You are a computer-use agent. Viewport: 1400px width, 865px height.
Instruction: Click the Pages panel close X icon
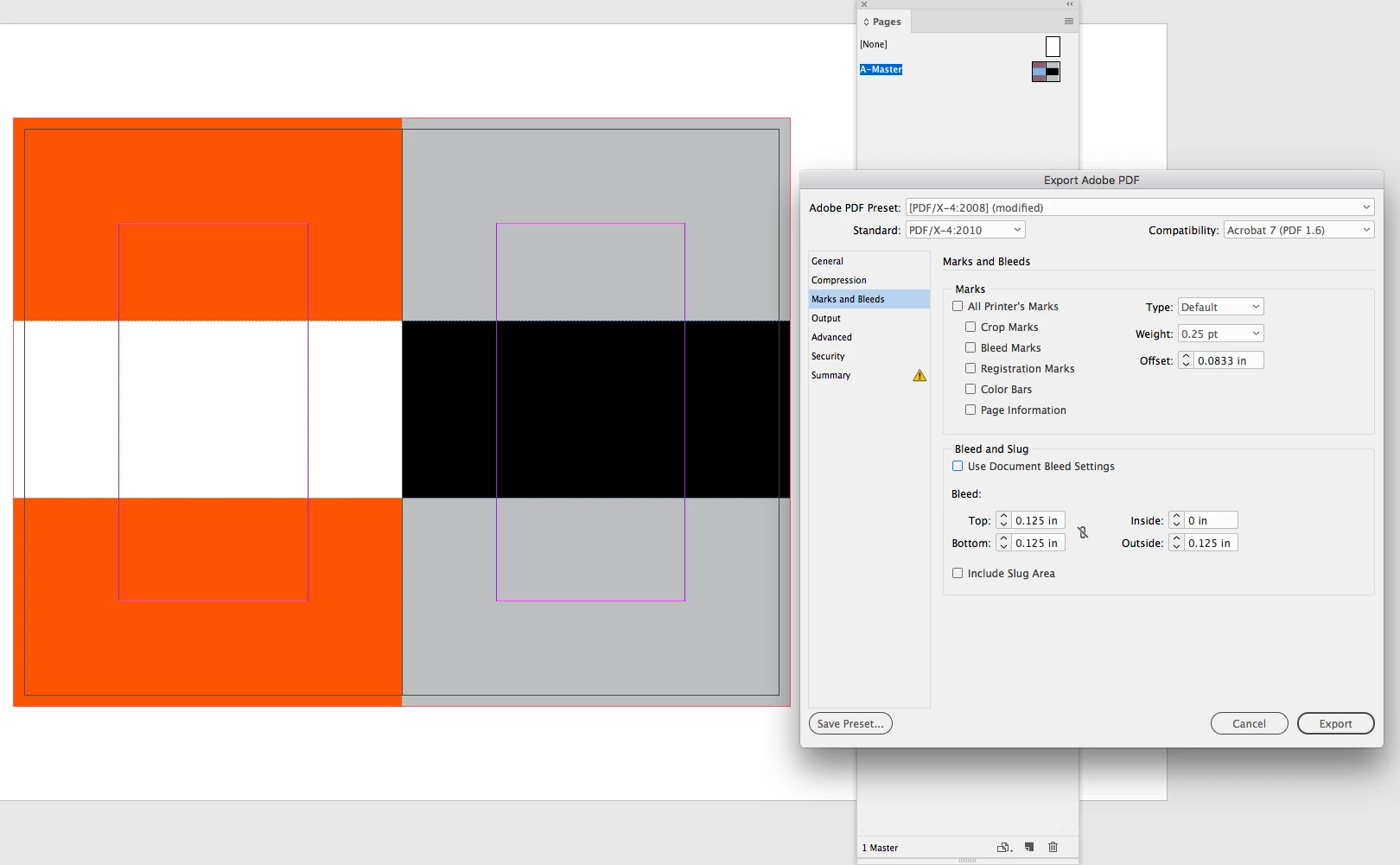pos(864,4)
